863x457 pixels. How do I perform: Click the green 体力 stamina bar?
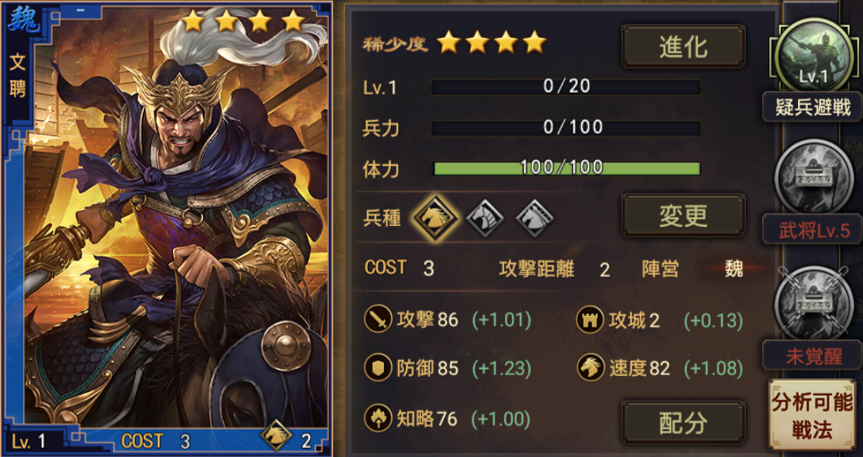click(566, 168)
